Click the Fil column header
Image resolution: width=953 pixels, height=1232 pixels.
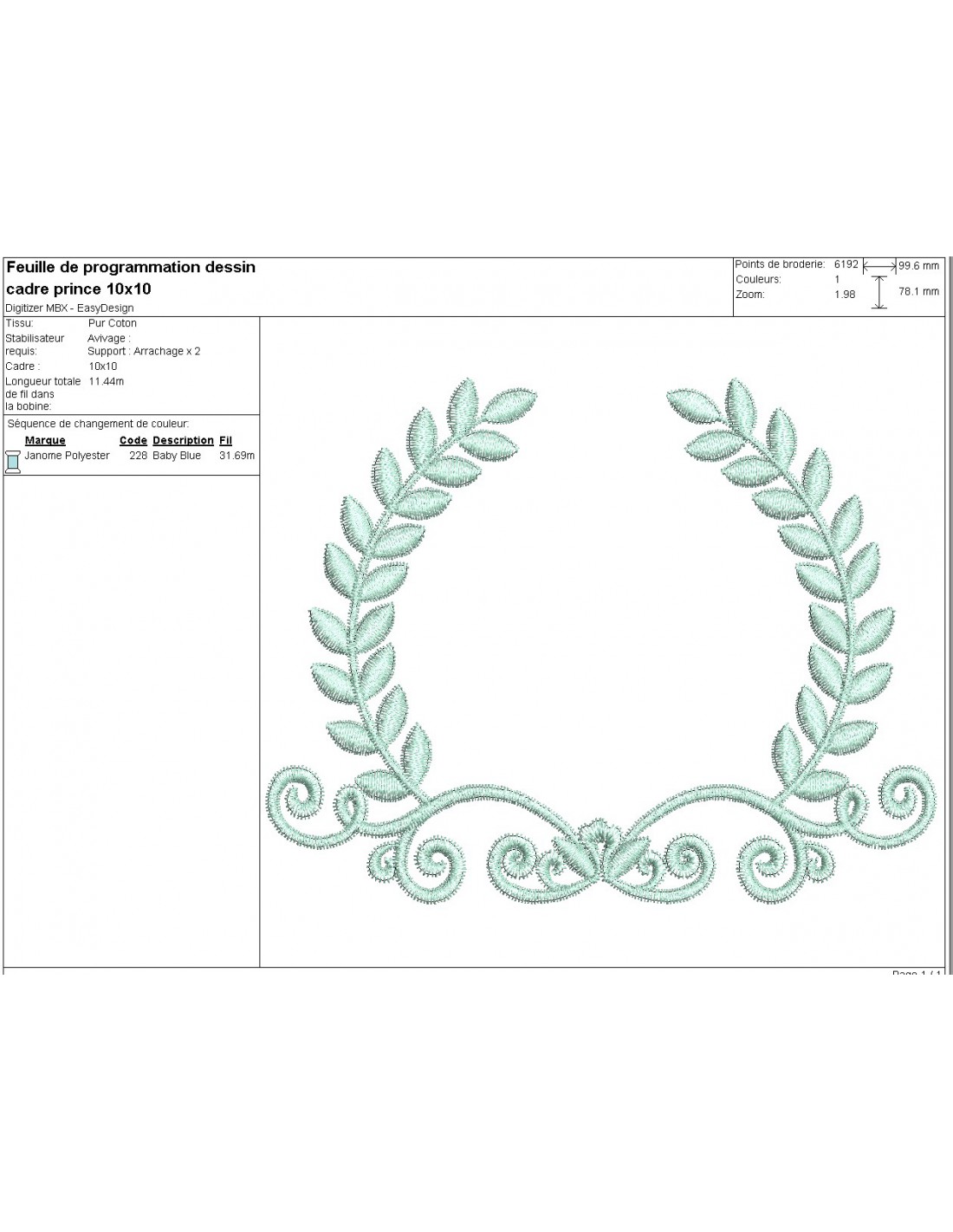click(226, 440)
